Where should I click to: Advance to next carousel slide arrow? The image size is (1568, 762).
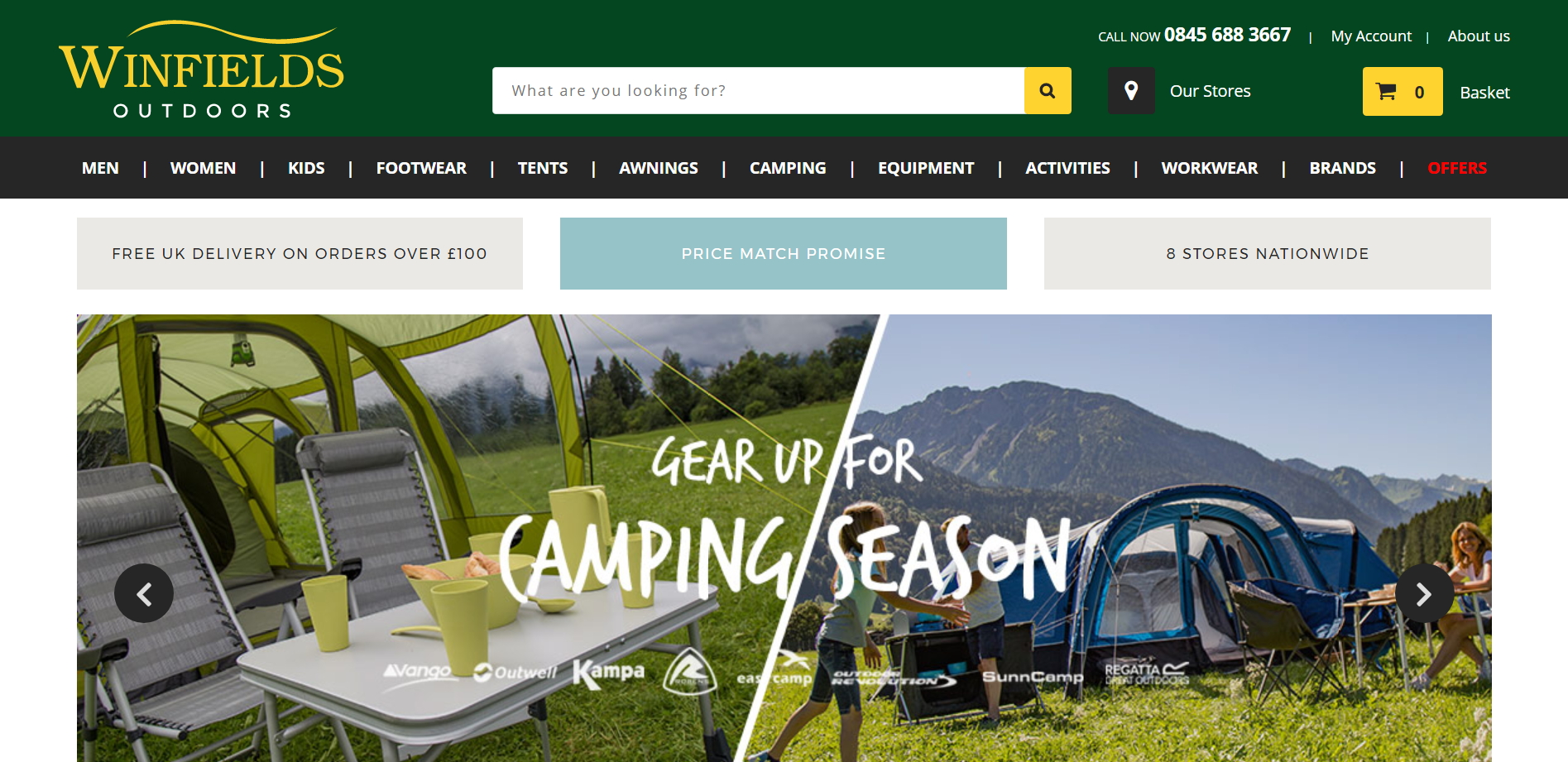pos(1424,593)
